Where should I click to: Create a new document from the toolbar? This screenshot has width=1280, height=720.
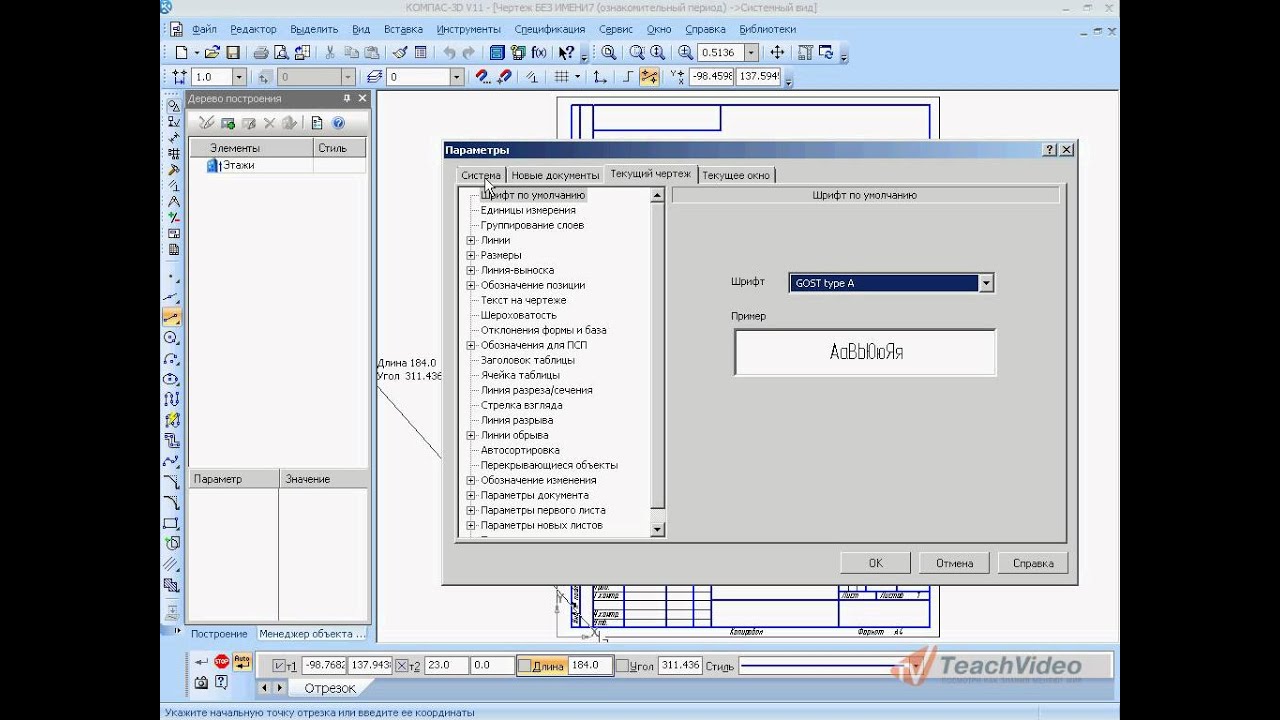coord(181,53)
